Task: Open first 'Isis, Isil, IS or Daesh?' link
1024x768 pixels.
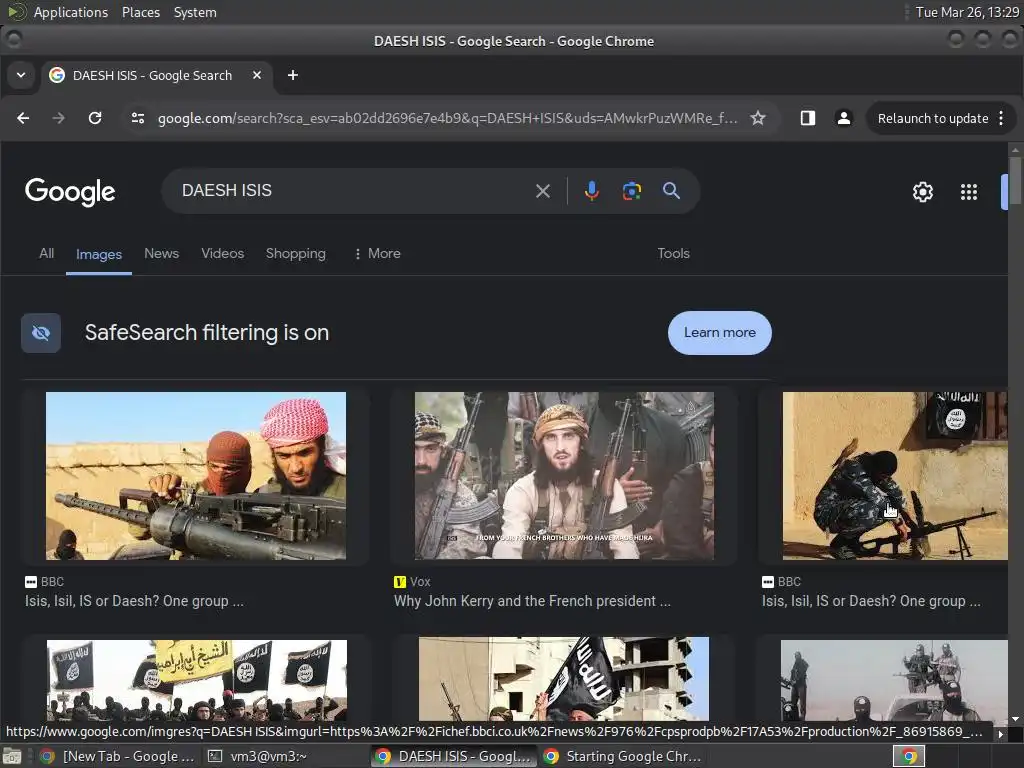Action: [x=134, y=601]
